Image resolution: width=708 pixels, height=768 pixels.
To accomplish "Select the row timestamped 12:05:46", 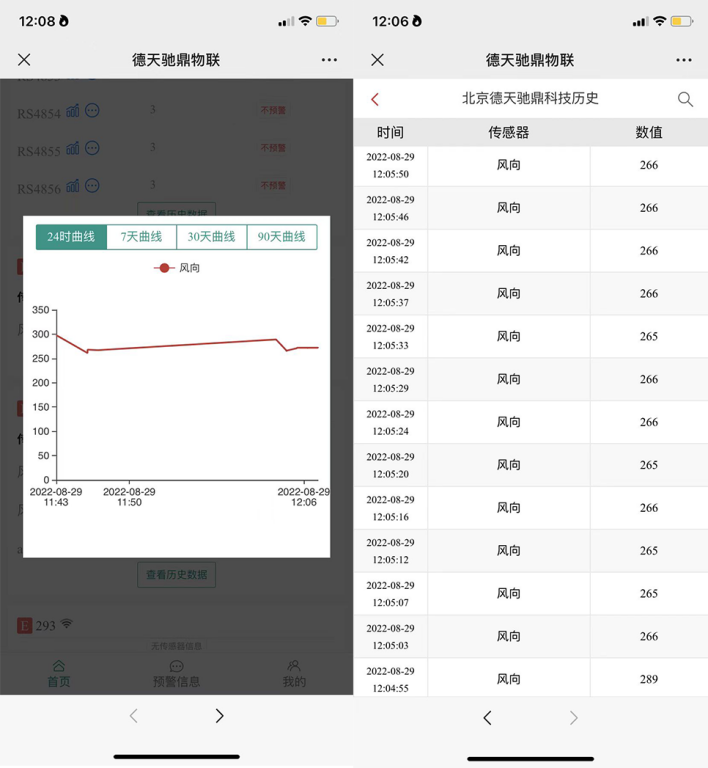I will click(531, 208).
